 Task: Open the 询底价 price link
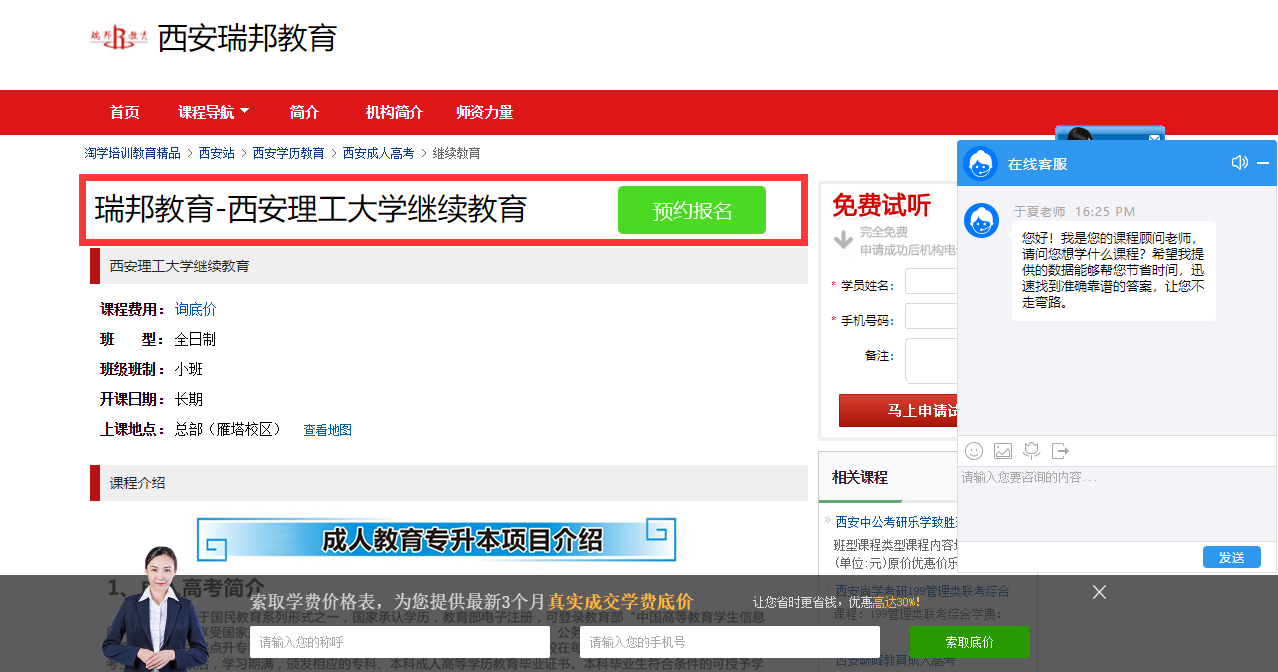196,309
